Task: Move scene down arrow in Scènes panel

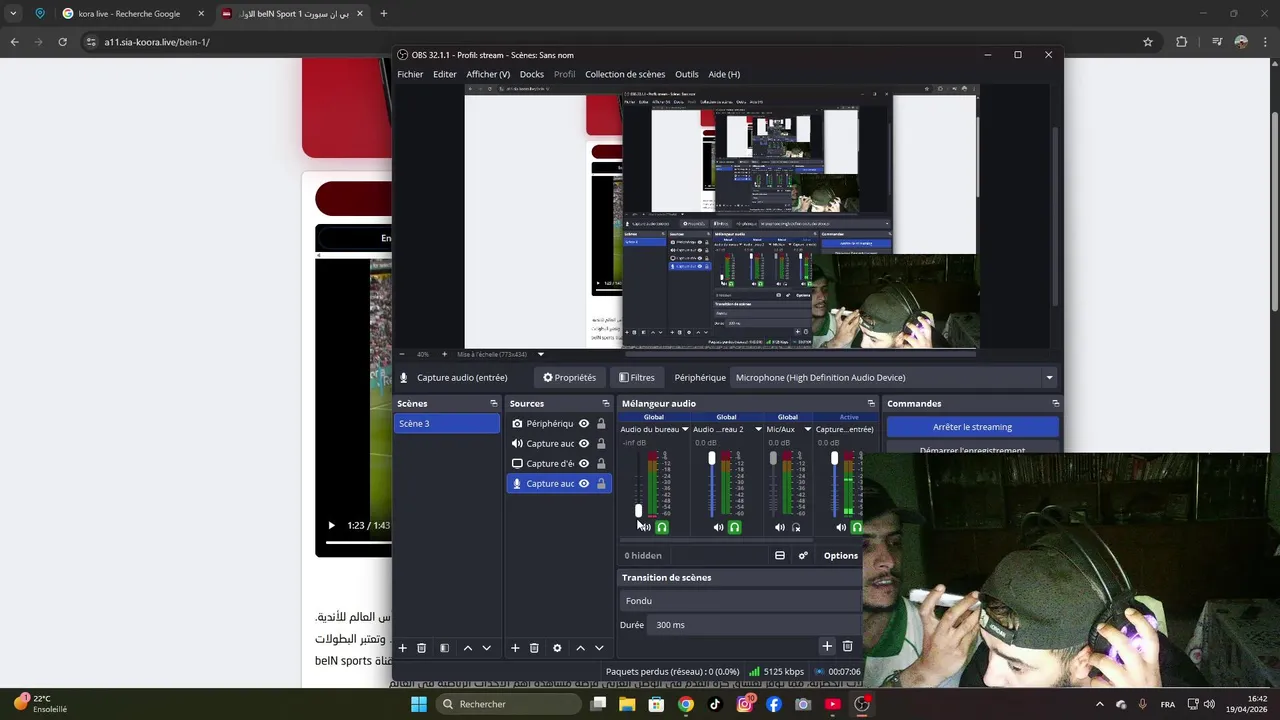Action: coord(487,648)
